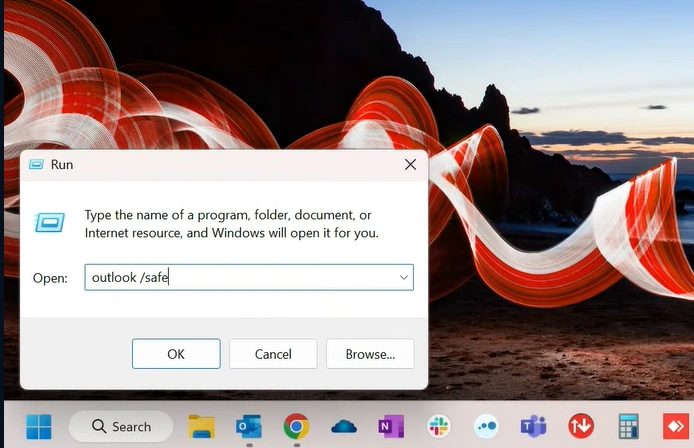Click the 'Type the name of a program' description
The width and height of the screenshot is (694, 448).
[x=231, y=224]
